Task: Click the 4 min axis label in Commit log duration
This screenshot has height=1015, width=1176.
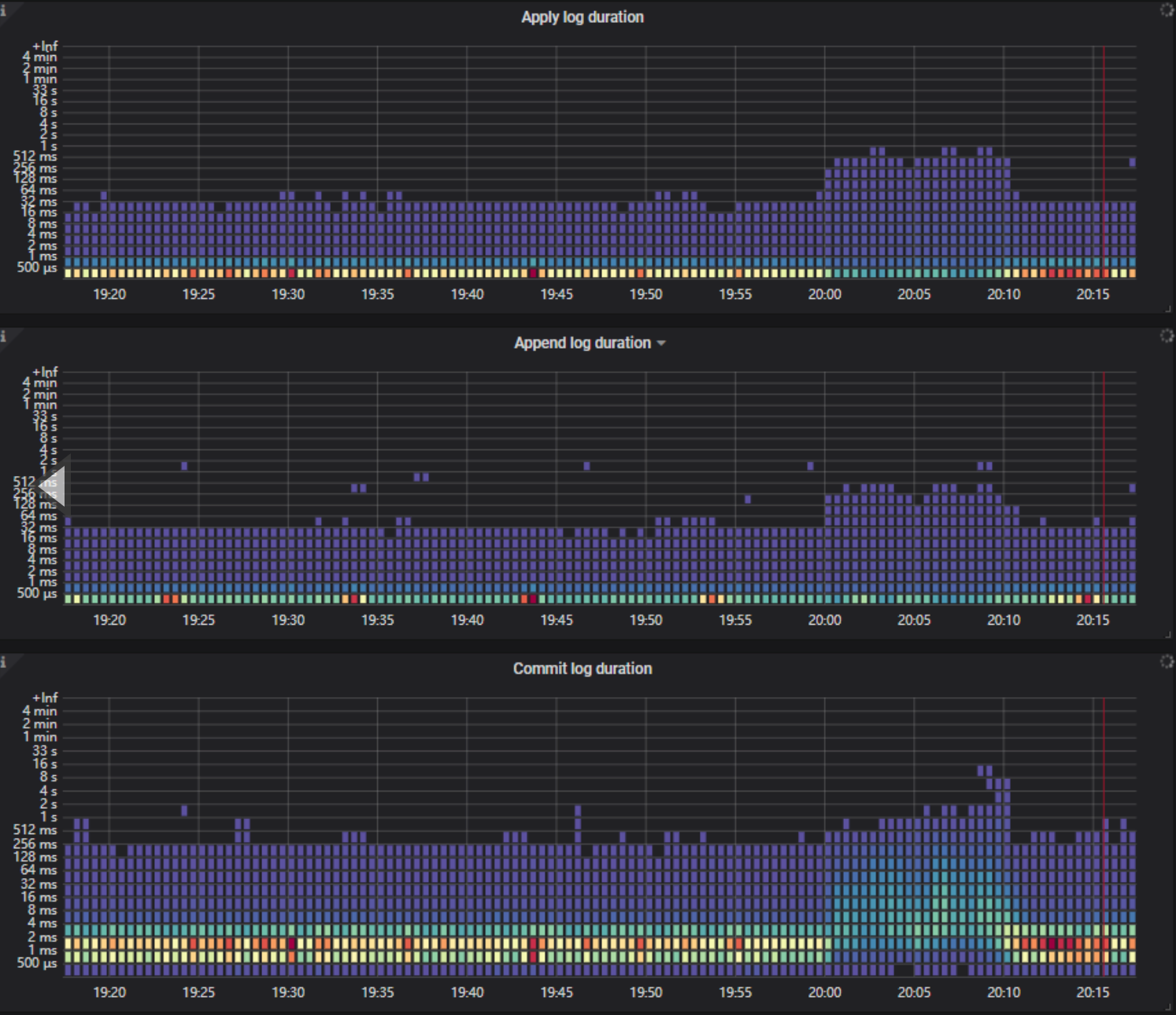Action: 39,711
